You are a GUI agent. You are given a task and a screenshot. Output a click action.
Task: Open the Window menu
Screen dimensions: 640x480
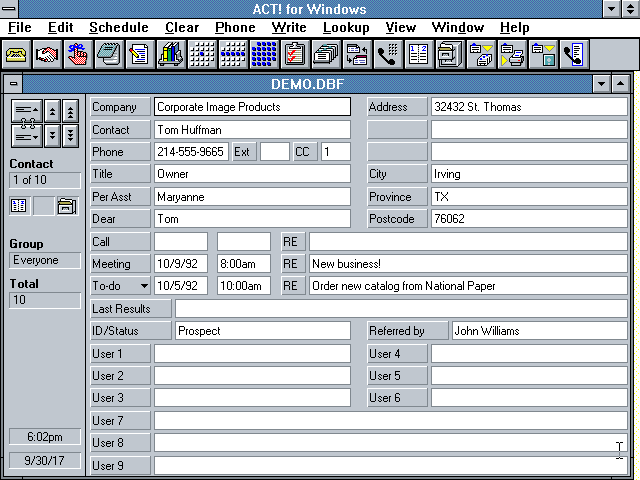[458, 27]
